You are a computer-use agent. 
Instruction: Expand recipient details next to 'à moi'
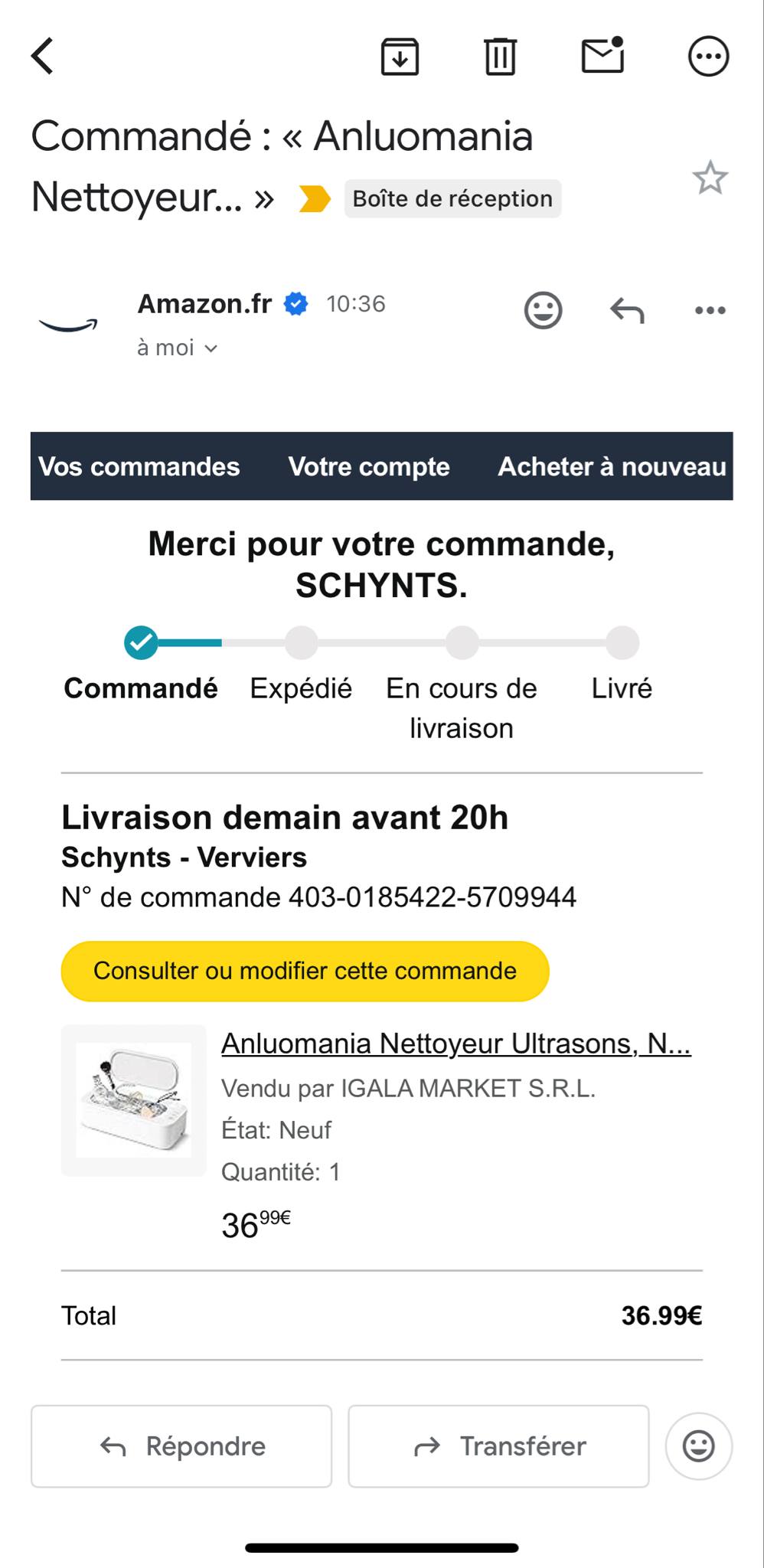pos(211,348)
